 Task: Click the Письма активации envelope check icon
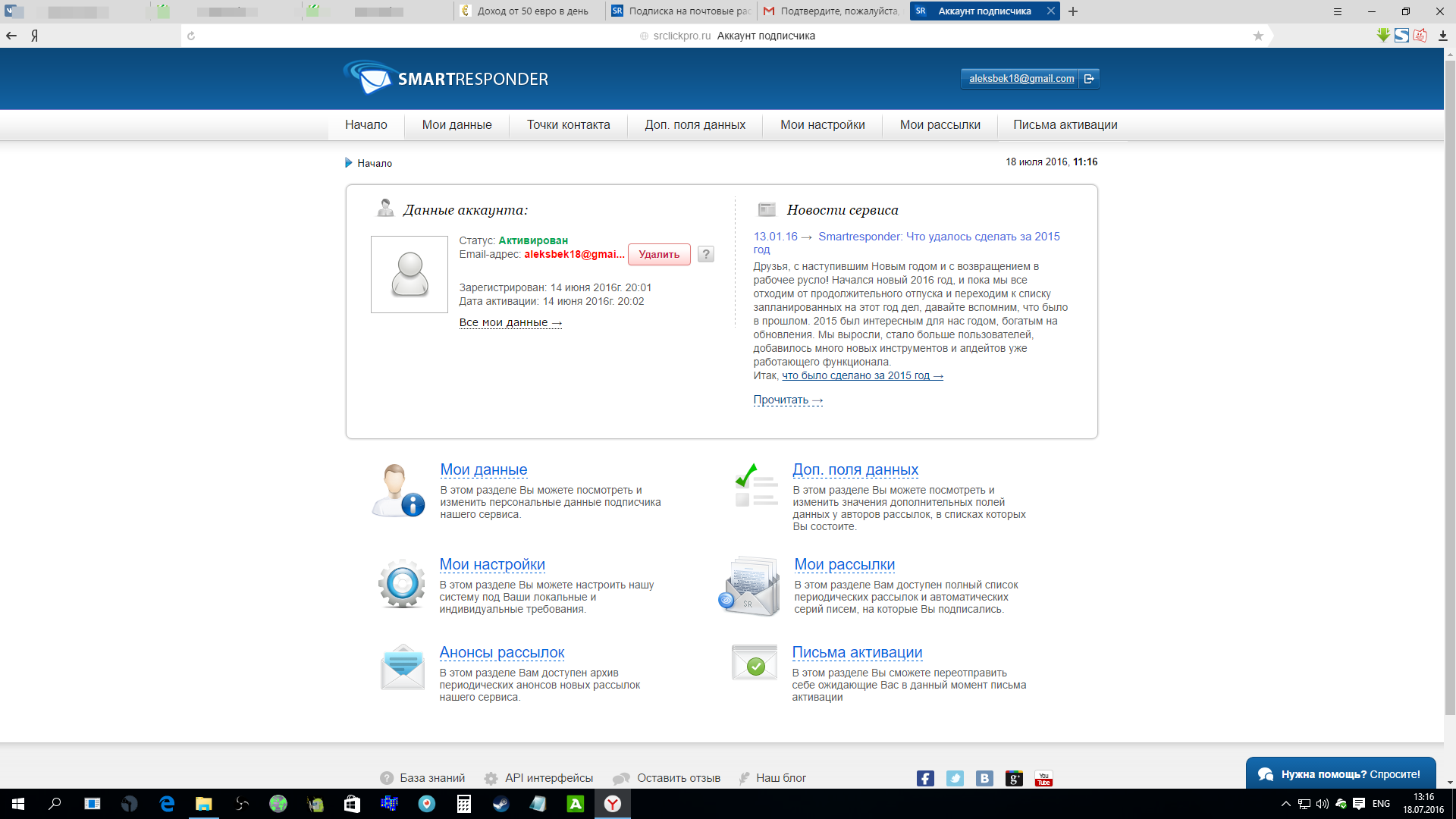[755, 663]
